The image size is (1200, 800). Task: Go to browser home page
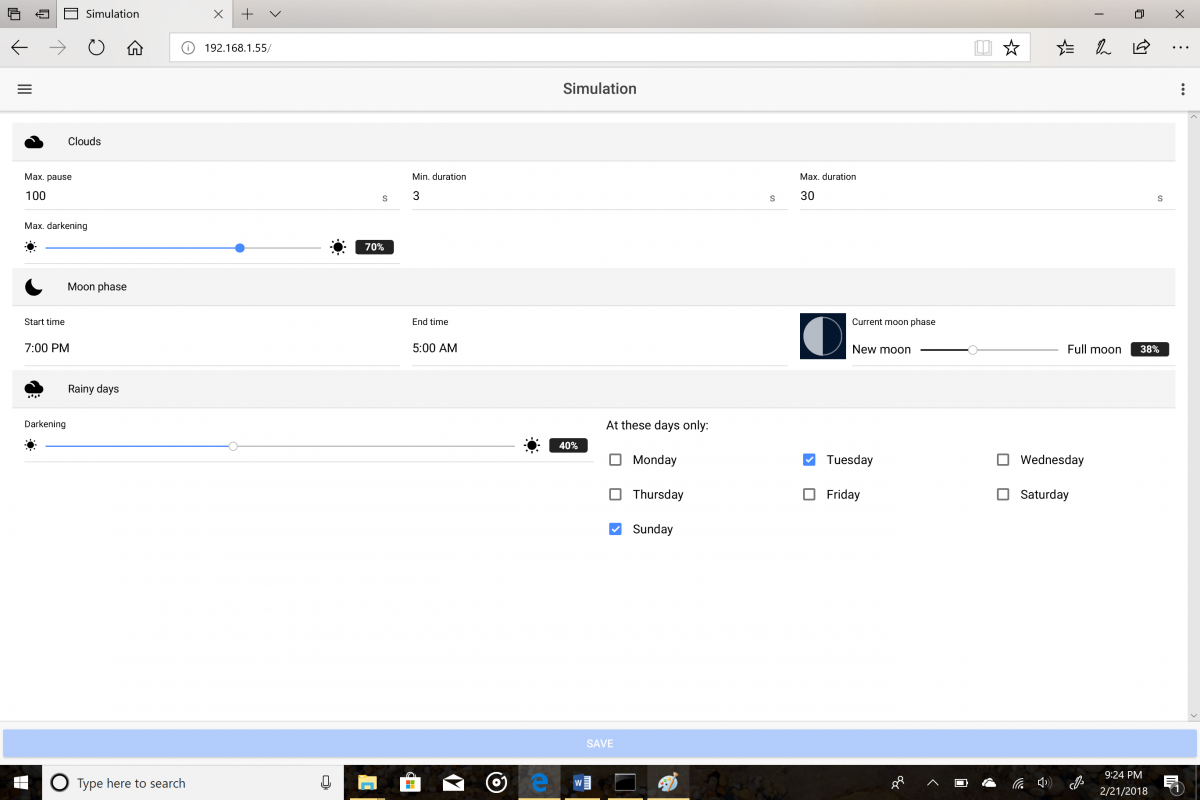pos(135,47)
